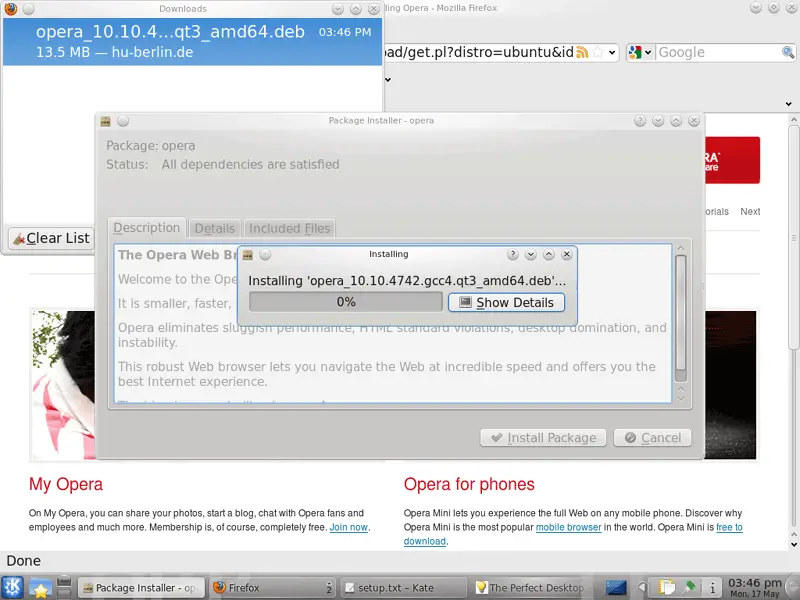Viewport: 800px width, 600px height.
Task: Open the address bar history dropdown arrow
Action: point(612,53)
